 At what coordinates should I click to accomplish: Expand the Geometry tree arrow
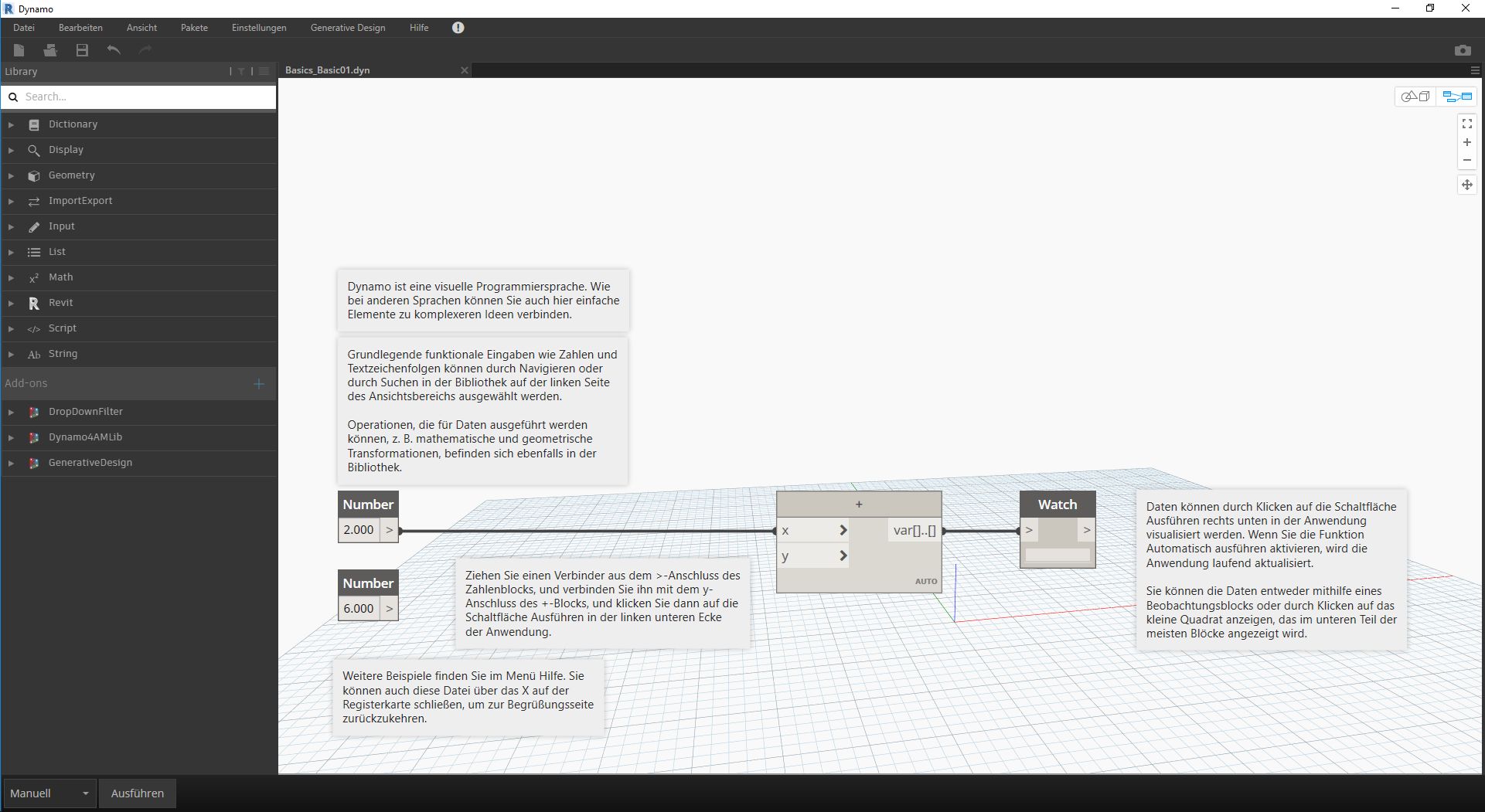pos(11,175)
